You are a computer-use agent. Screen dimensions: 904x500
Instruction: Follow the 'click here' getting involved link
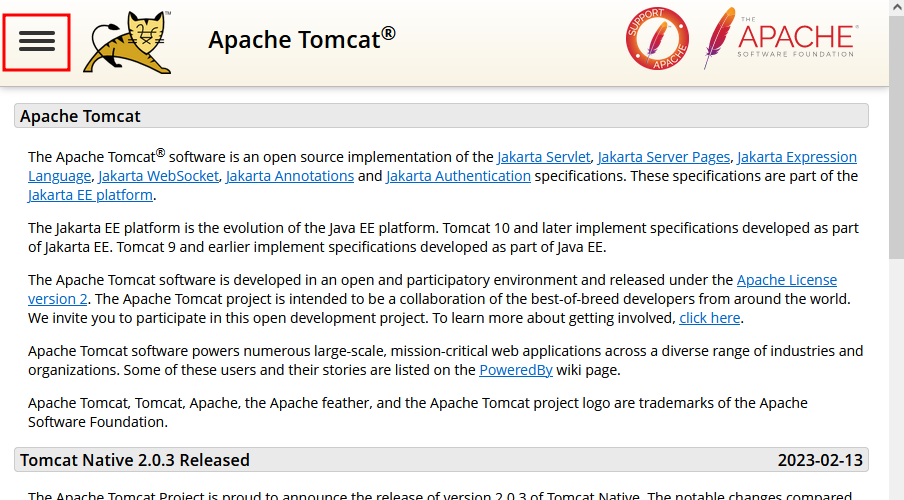[710, 318]
